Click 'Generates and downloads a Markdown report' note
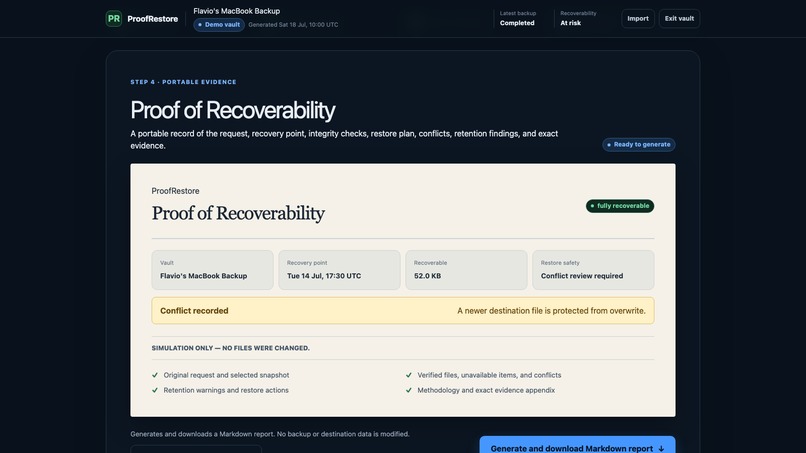Screen dimensions: 806x453 pyautogui.click(x=270, y=434)
